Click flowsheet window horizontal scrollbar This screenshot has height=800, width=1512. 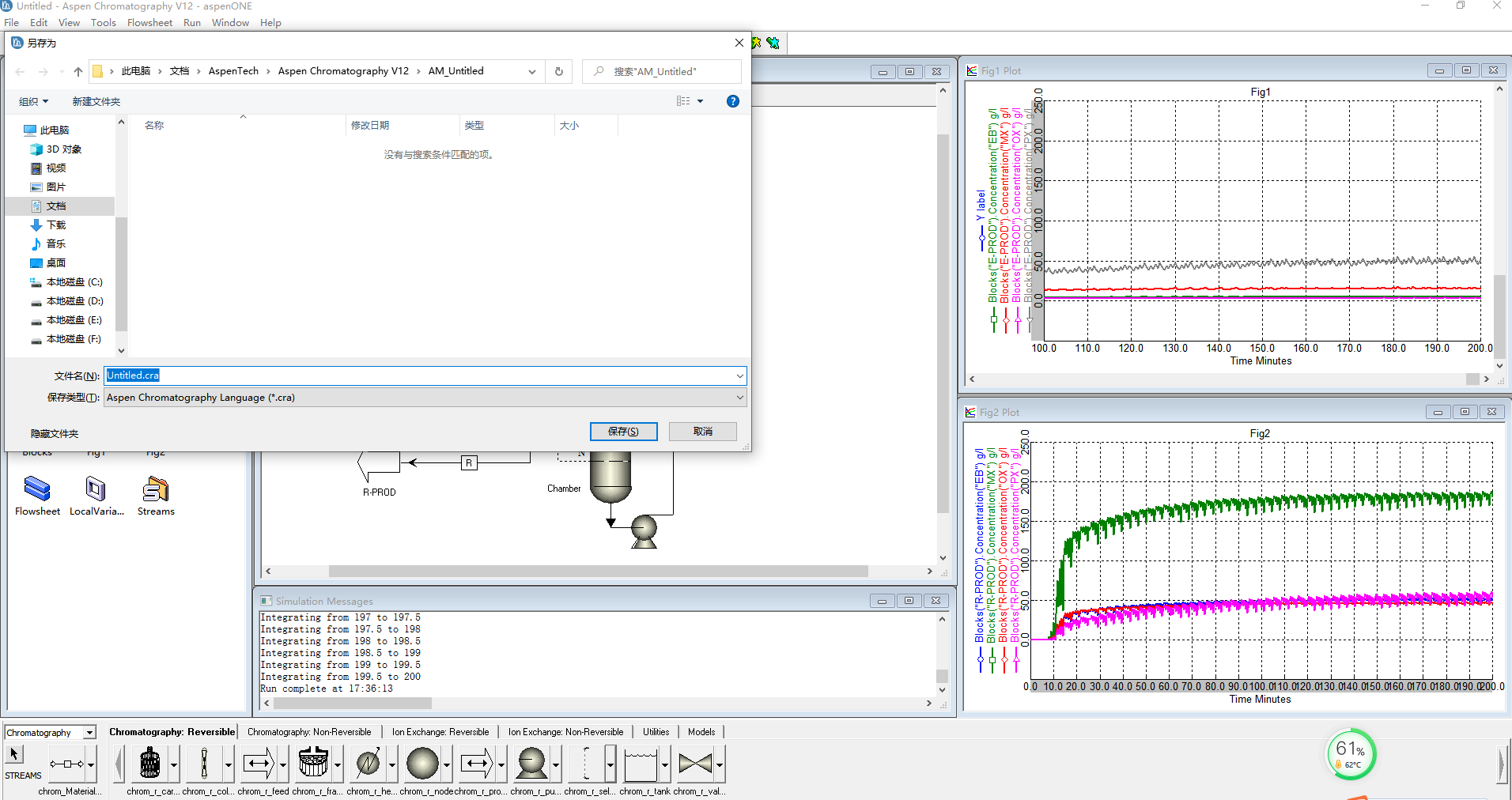point(599,571)
